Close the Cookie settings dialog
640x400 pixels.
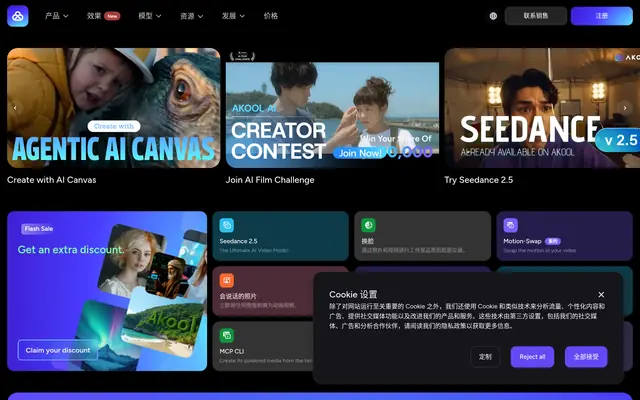601,295
